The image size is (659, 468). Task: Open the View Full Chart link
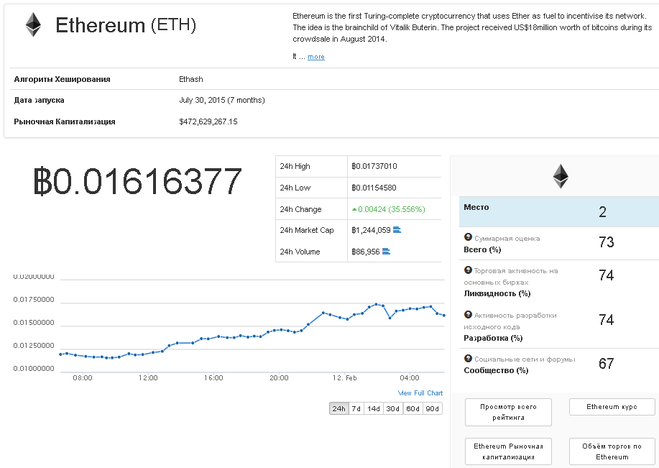(x=420, y=393)
